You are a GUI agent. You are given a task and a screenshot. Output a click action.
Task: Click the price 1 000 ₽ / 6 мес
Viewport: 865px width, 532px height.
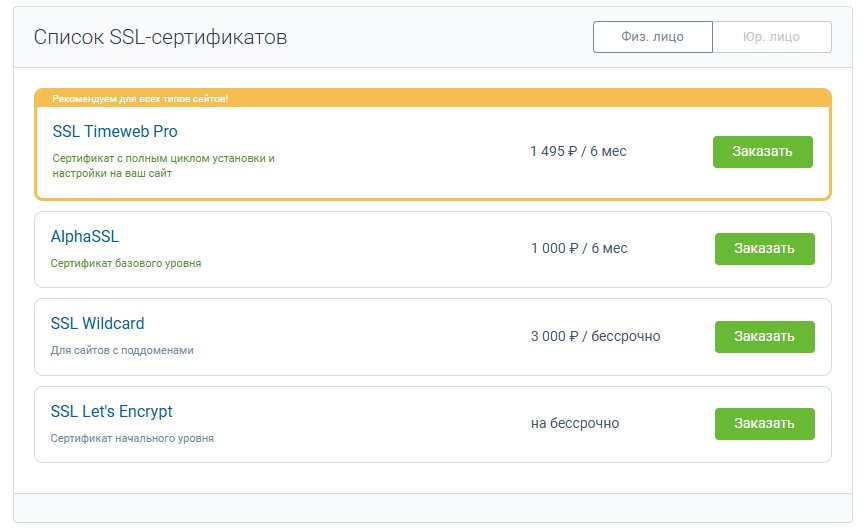tap(579, 248)
